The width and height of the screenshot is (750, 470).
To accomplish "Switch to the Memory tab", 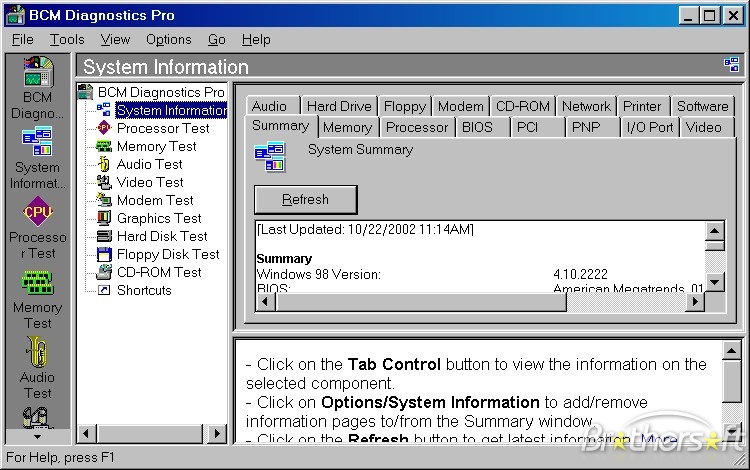I will pyautogui.click(x=349, y=127).
